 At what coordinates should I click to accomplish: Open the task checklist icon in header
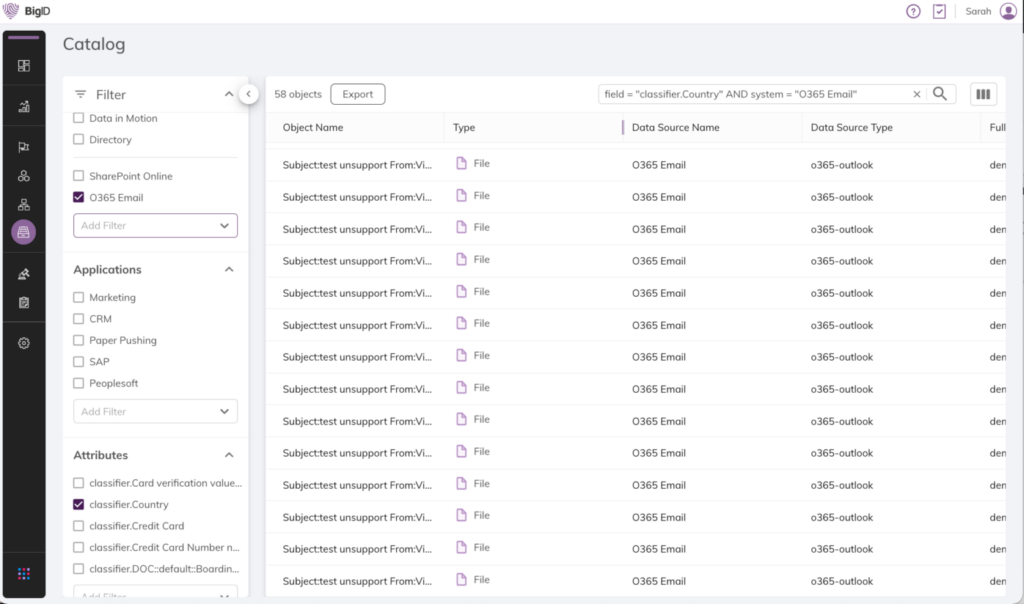(939, 12)
